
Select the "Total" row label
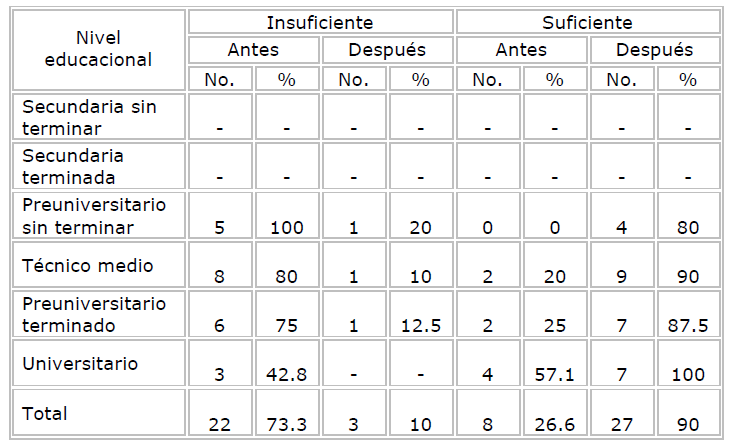coord(44,411)
